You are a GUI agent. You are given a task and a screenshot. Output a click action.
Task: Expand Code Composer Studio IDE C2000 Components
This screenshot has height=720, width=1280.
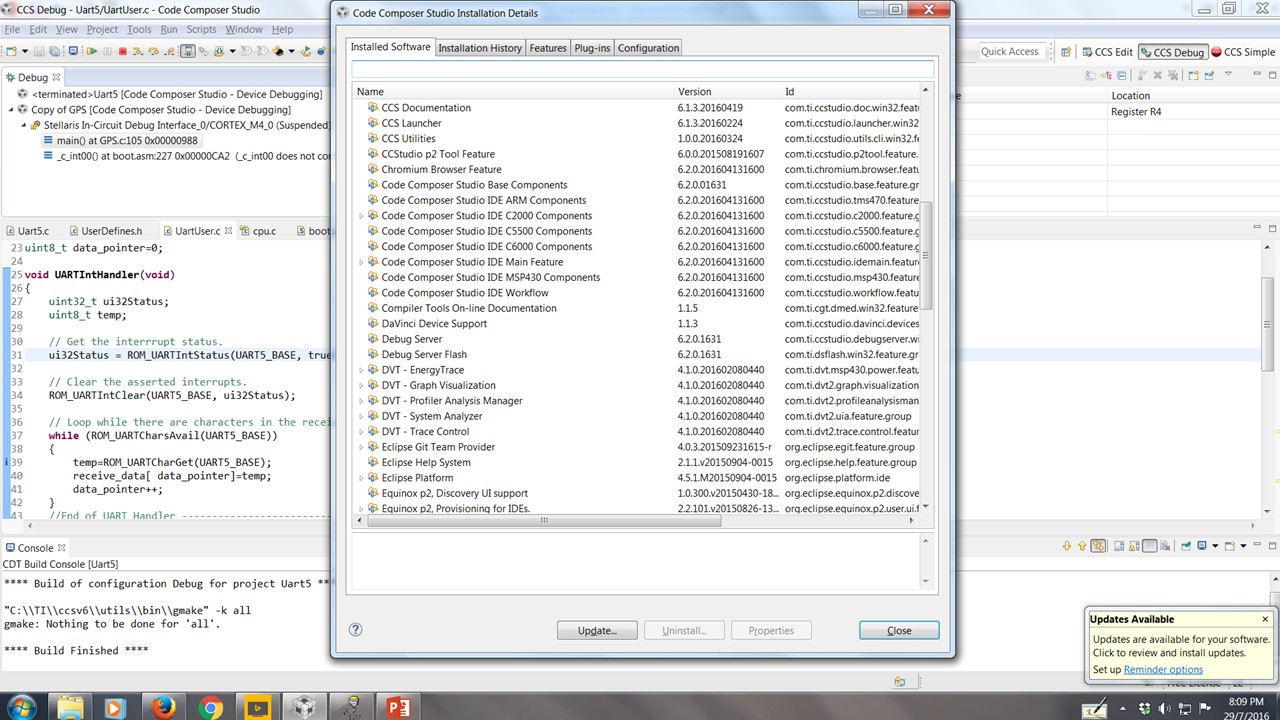pyautogui.click(x=361, y=216)
